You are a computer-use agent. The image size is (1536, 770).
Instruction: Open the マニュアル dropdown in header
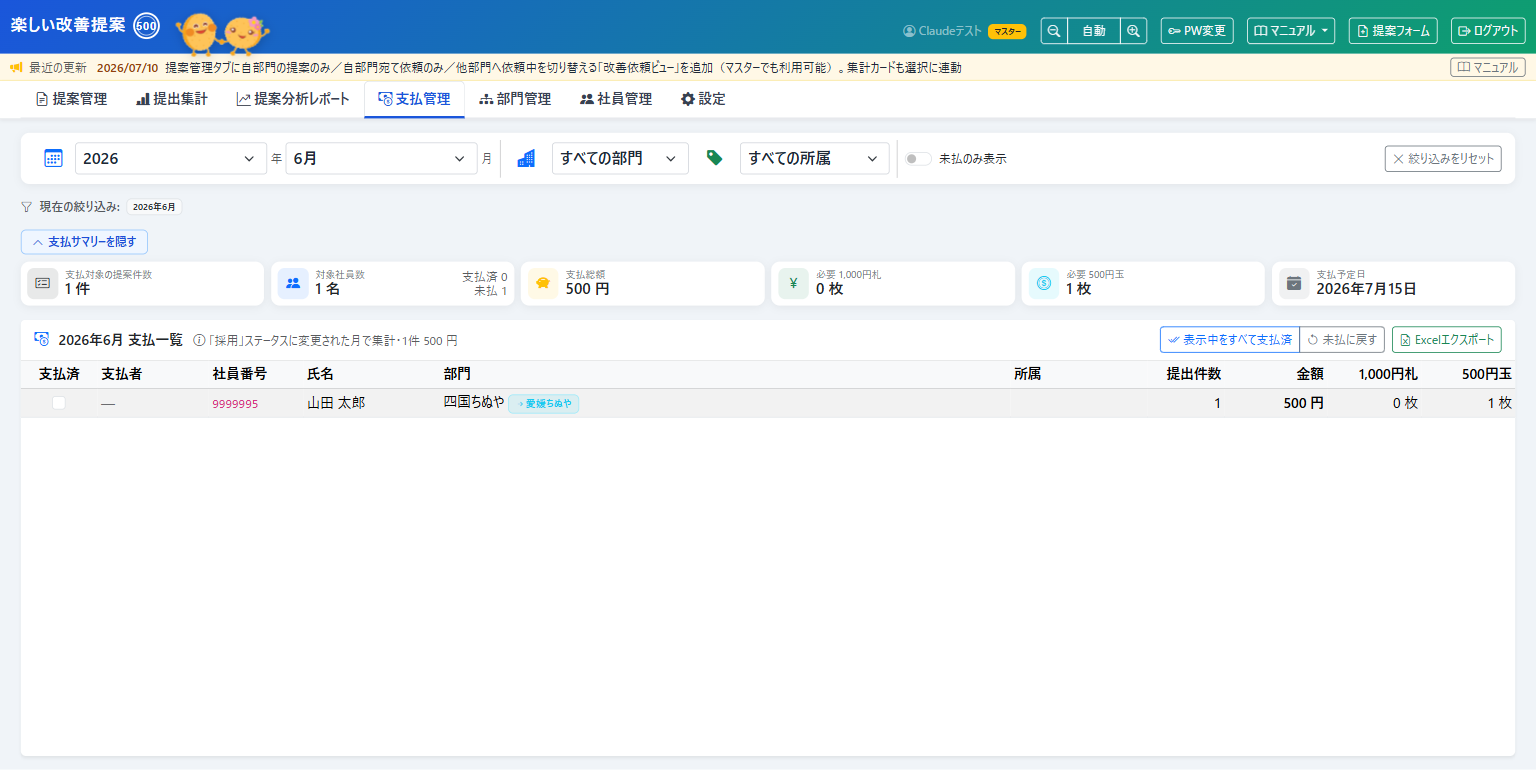pyautogui.click(x=1291, y=31)
